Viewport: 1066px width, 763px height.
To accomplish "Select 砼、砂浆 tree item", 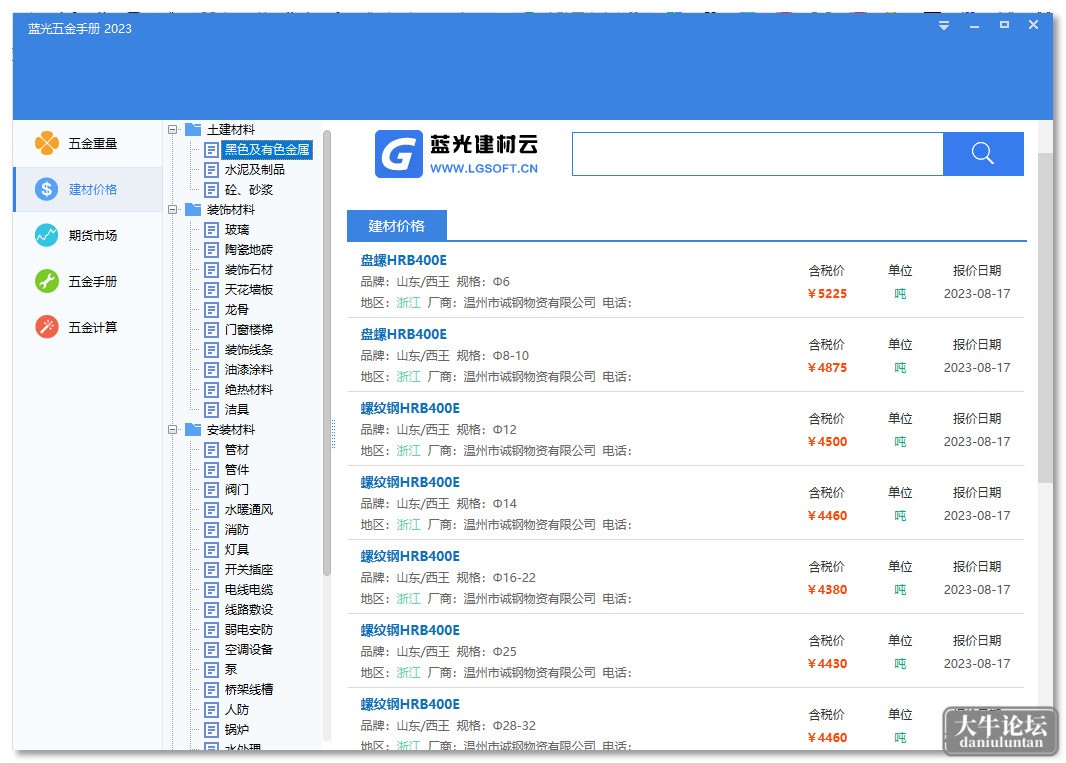I will point(249,190).
